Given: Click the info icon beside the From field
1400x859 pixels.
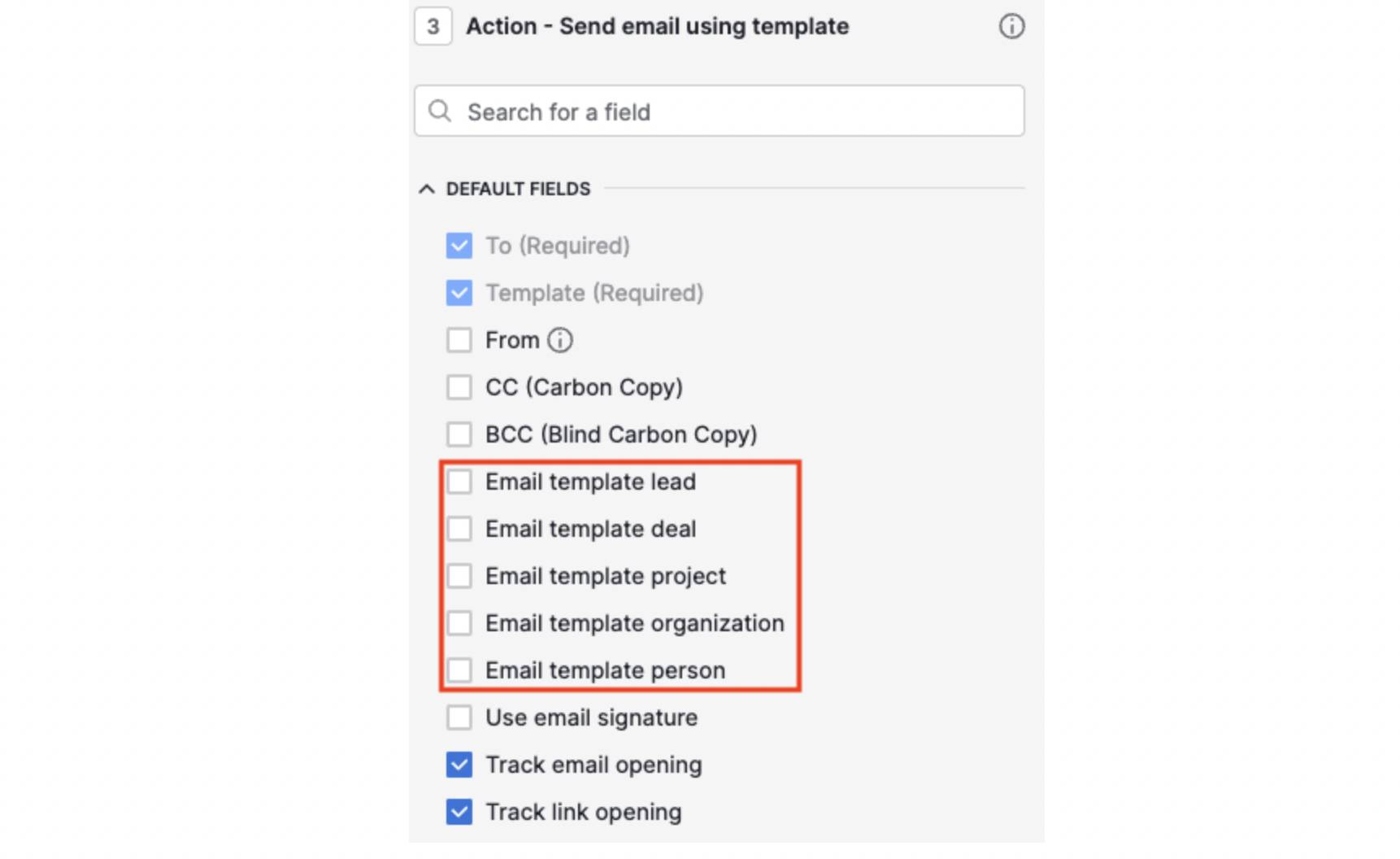Looking at the screenshot, I should pos(562,340).
